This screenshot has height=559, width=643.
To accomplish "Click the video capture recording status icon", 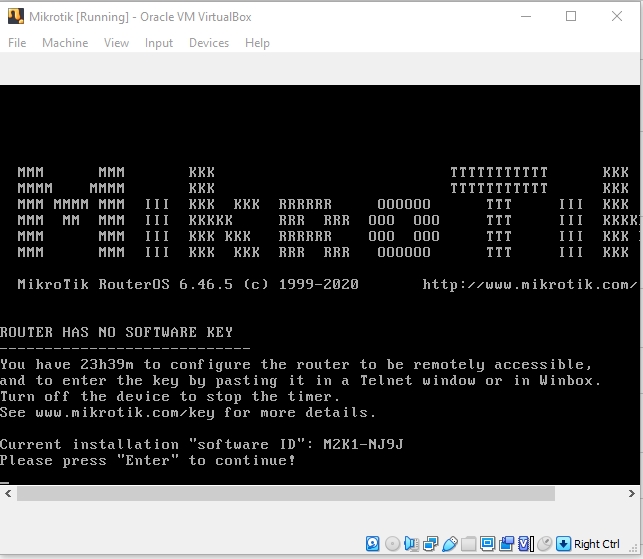I will tap(507, 544).
